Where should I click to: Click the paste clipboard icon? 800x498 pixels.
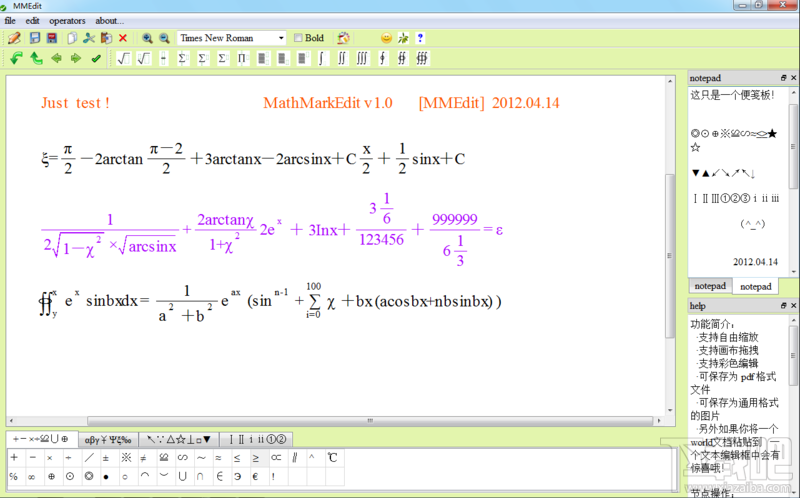(106, 38)
